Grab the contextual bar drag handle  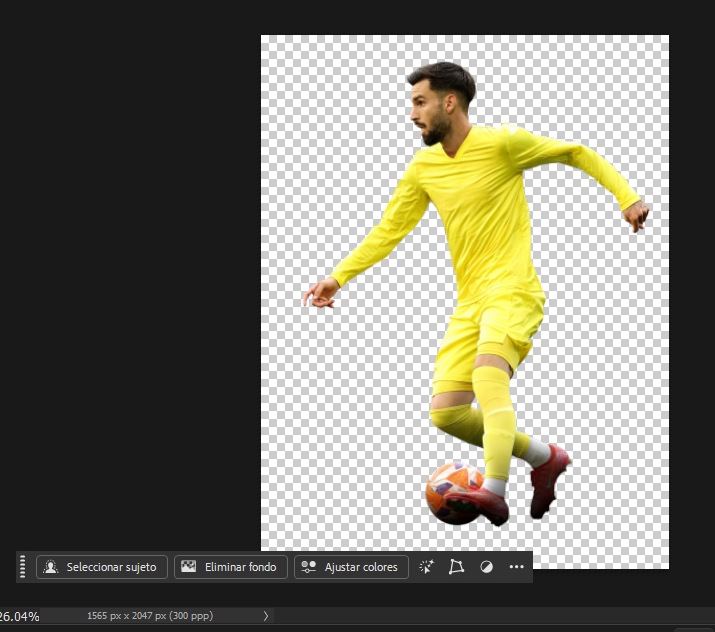pyautogui.click(x=22, y=567)
